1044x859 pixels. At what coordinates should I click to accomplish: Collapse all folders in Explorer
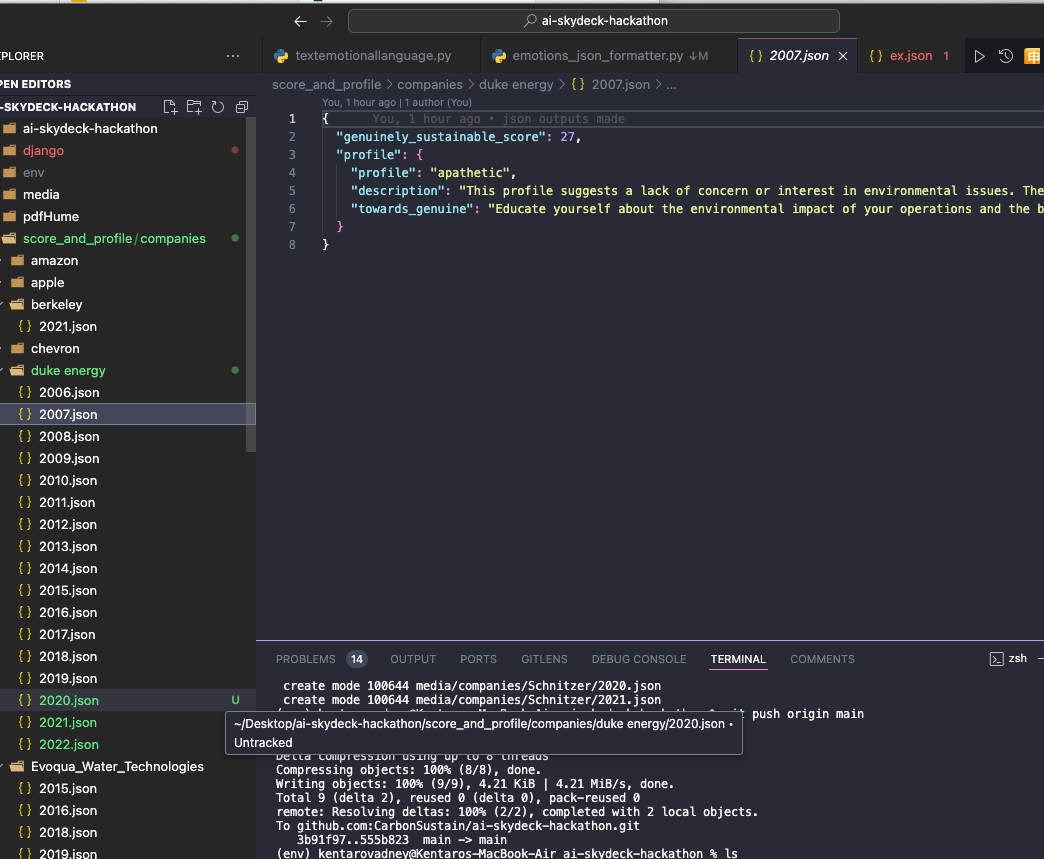pos(241,107)
